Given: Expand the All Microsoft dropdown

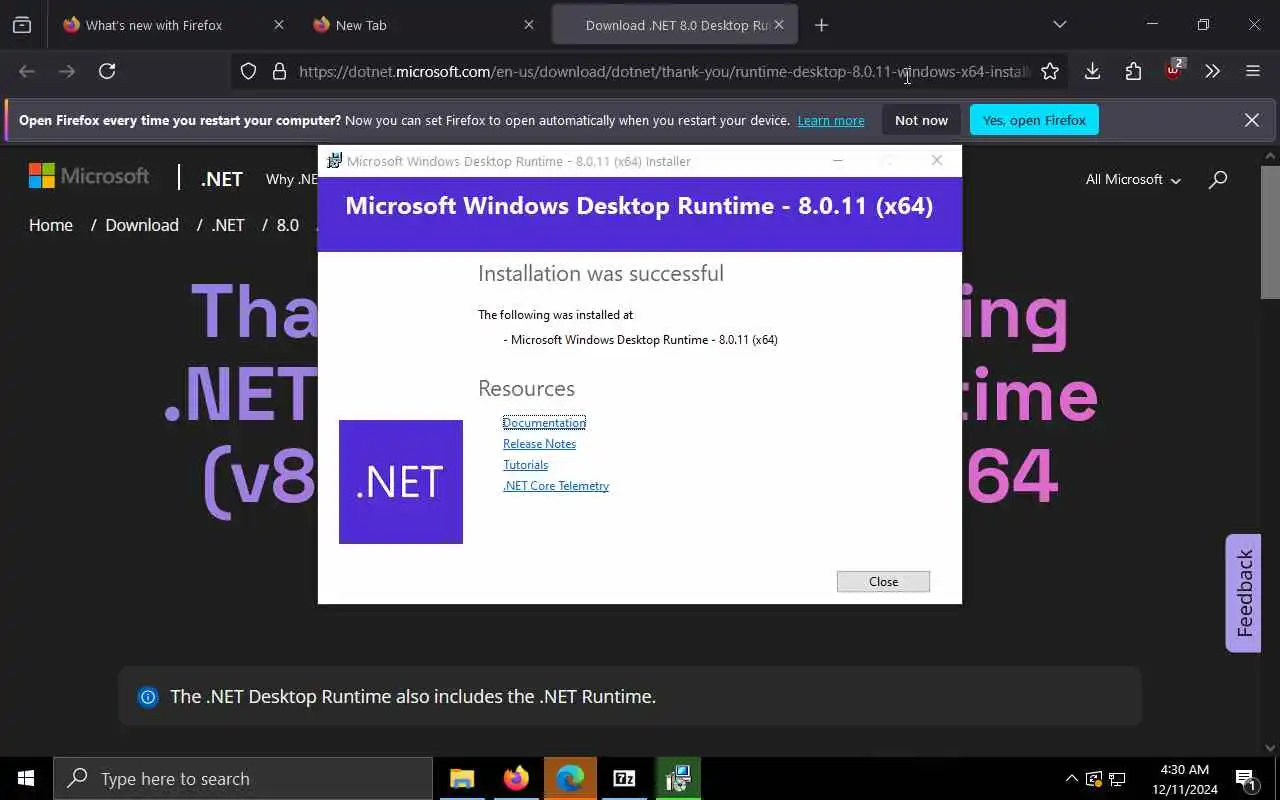Looking at the screenshot, I should [x=1133, y=179].
